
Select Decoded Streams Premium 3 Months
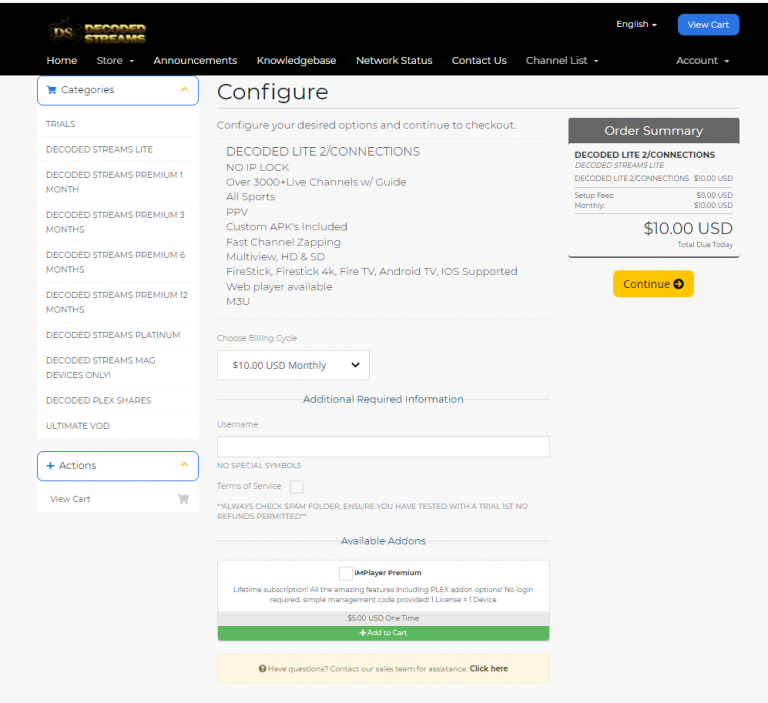click(118, 222)
